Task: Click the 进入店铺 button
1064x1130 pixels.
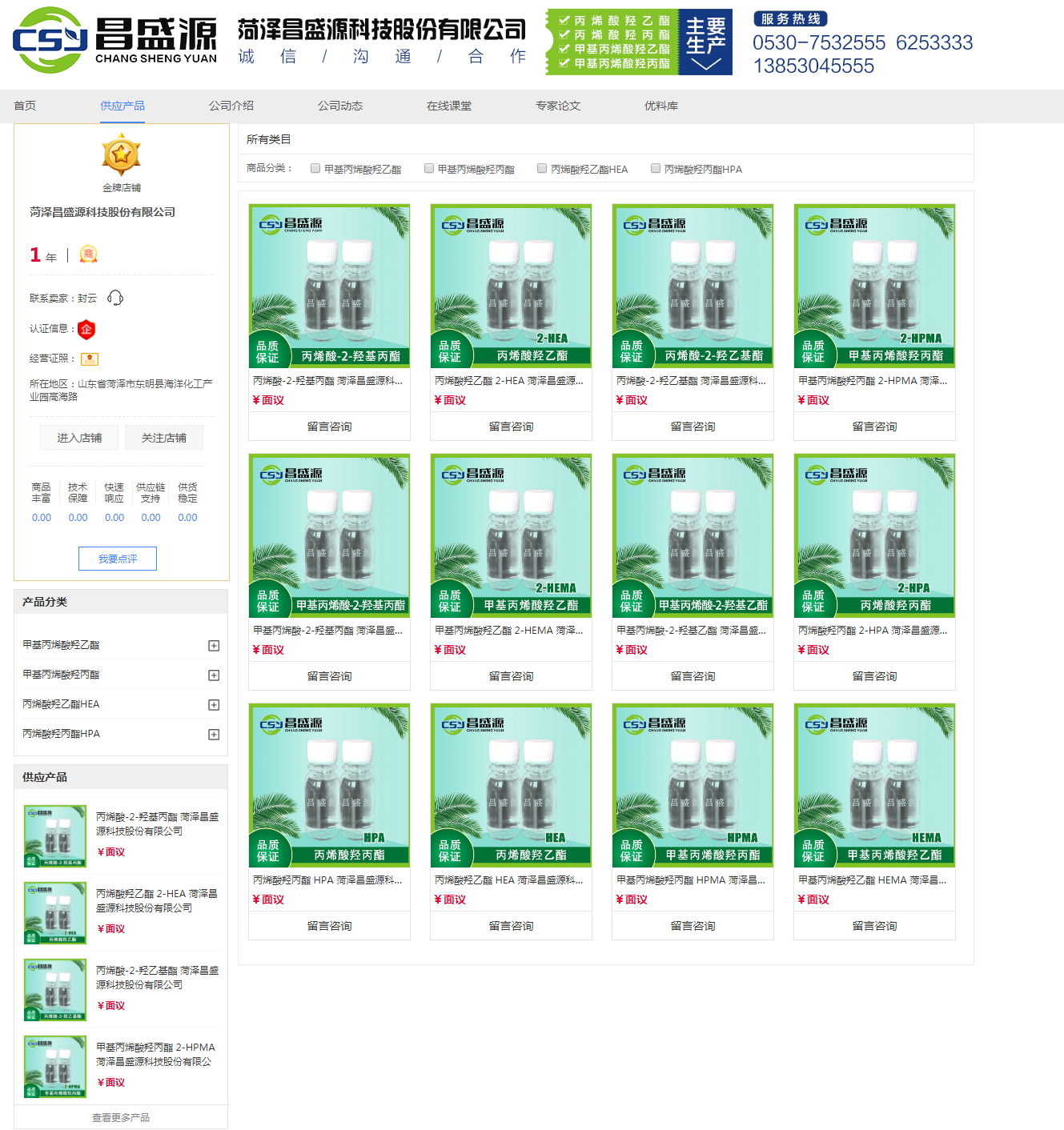Action: click(x=79, y=438)
